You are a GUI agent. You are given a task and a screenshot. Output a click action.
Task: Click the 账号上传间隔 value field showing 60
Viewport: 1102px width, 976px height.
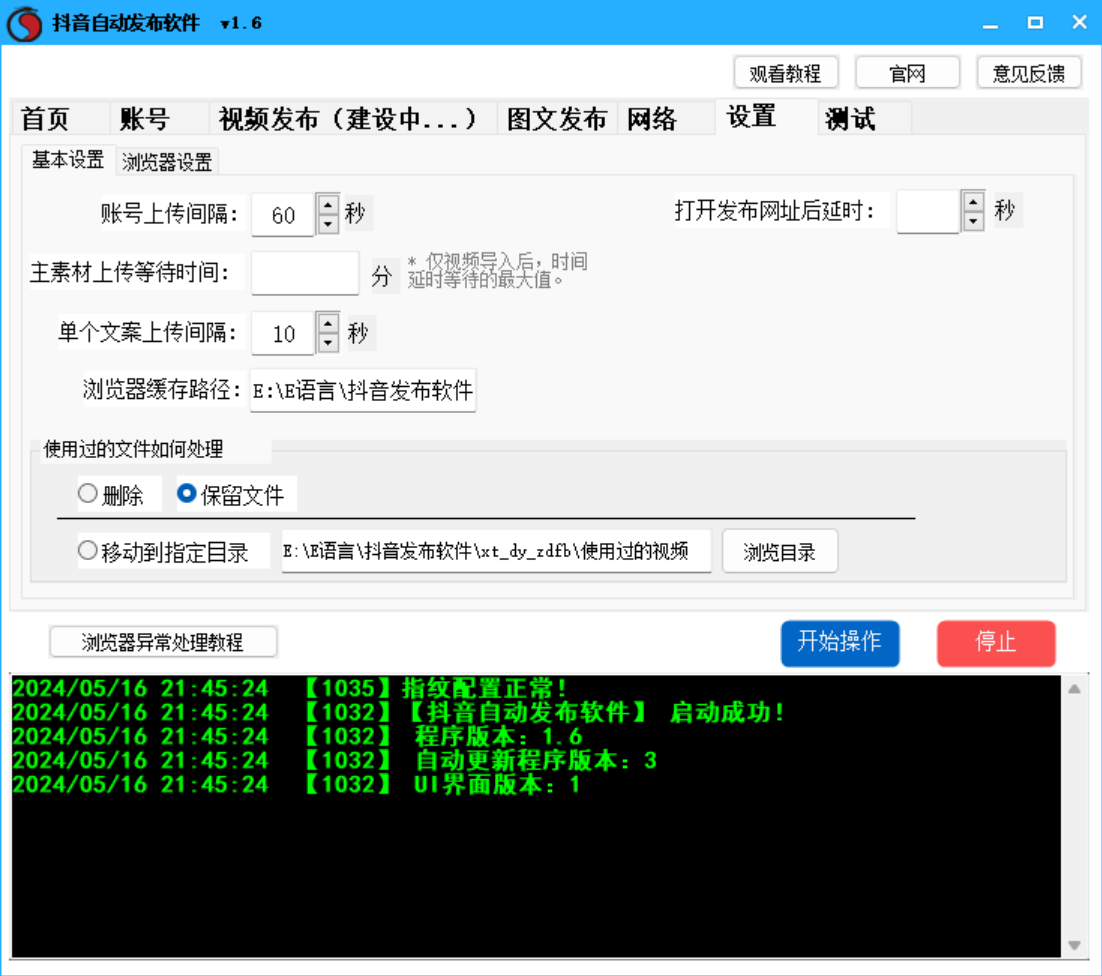click(x=283, y=214)
